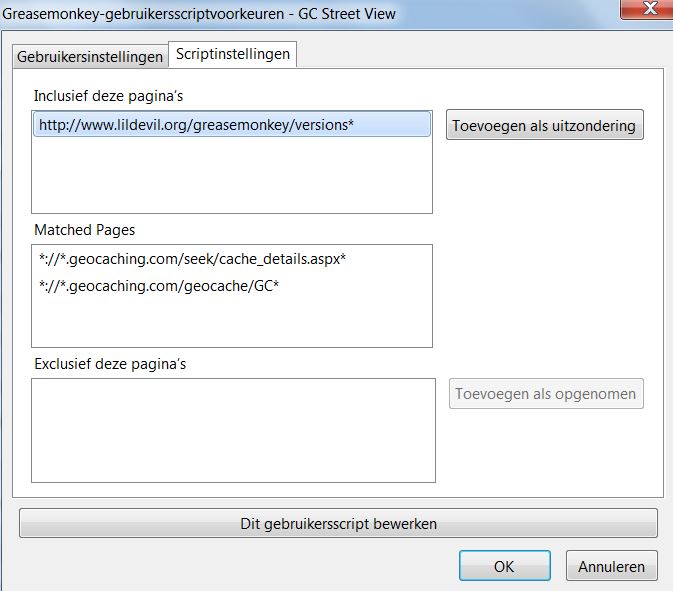Image resolution: width=673 pixels, height=591 pixels.
Task: Select the lildevil.org greasemonkey versions URL entry
Action: tap(197, 125)
